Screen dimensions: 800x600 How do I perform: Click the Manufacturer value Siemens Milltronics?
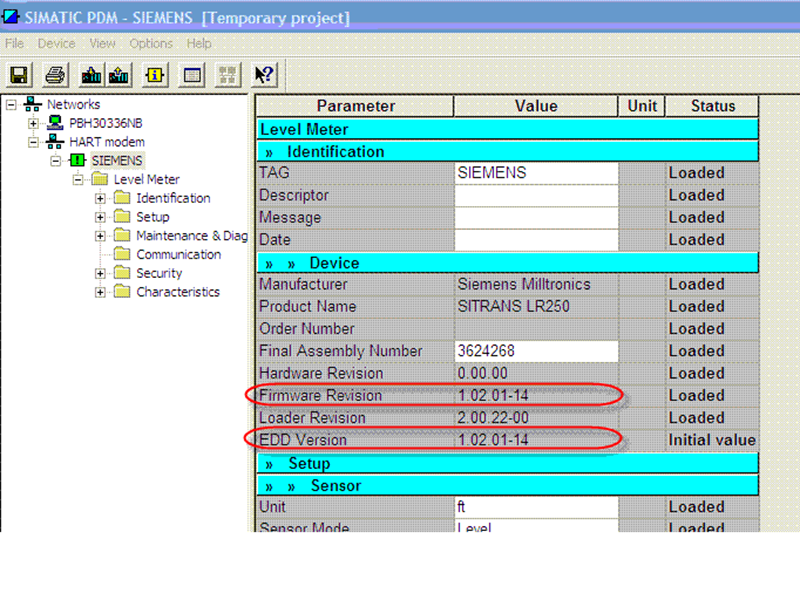(524, 284)
